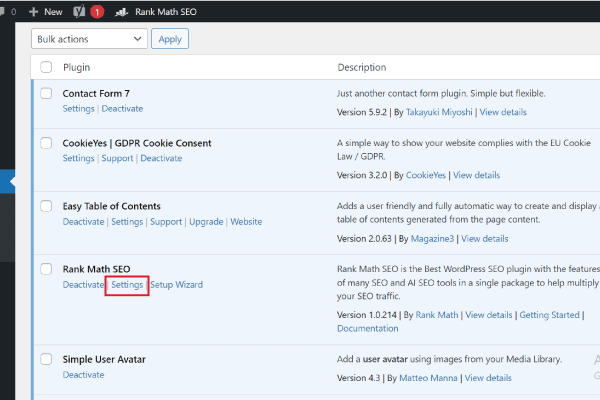Open Rank Math Getting Started link
Viewport: 600px width, 400px height.
click(x=549, y=315)
